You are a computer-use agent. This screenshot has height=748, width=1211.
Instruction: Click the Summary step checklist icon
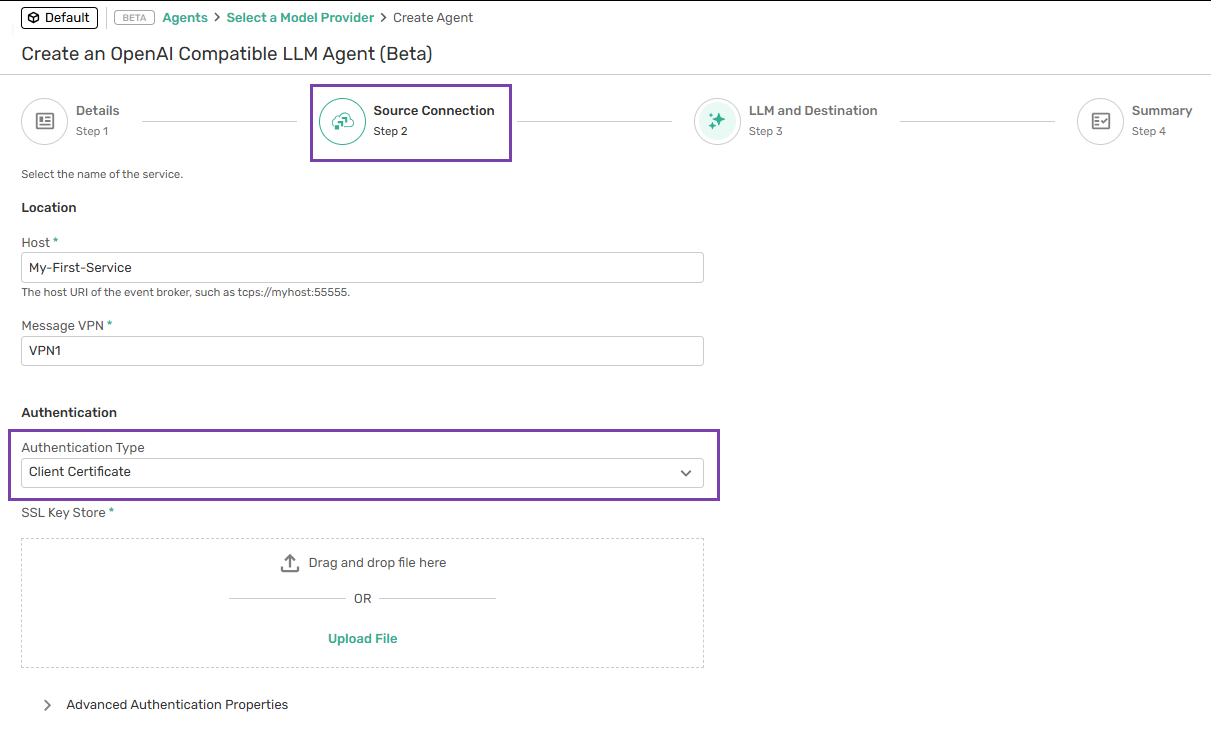pos(1100,121)
